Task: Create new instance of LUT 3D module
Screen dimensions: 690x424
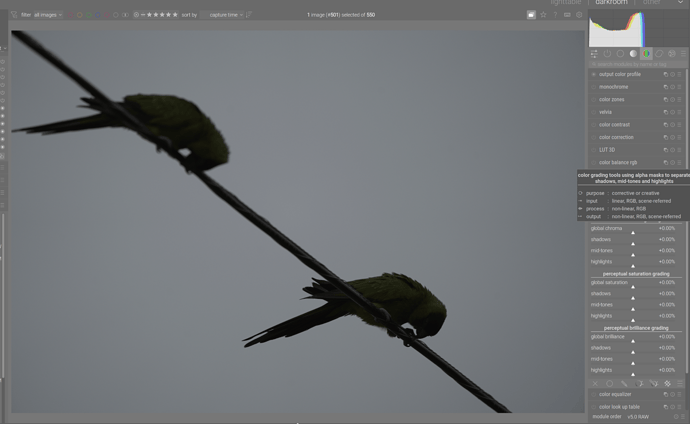Action: [x=666, y=150]
